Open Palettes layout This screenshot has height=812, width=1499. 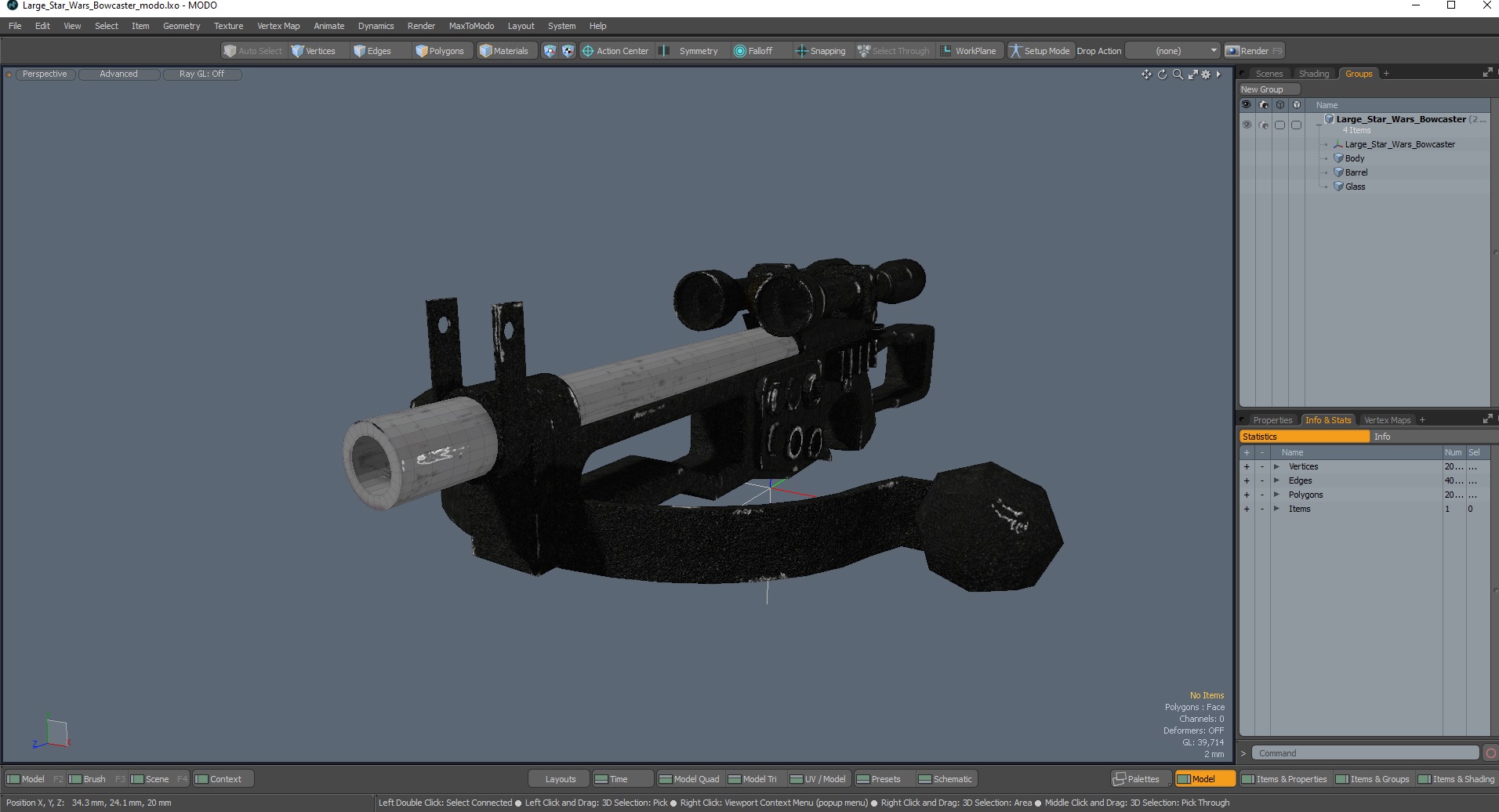(1141, 779)
